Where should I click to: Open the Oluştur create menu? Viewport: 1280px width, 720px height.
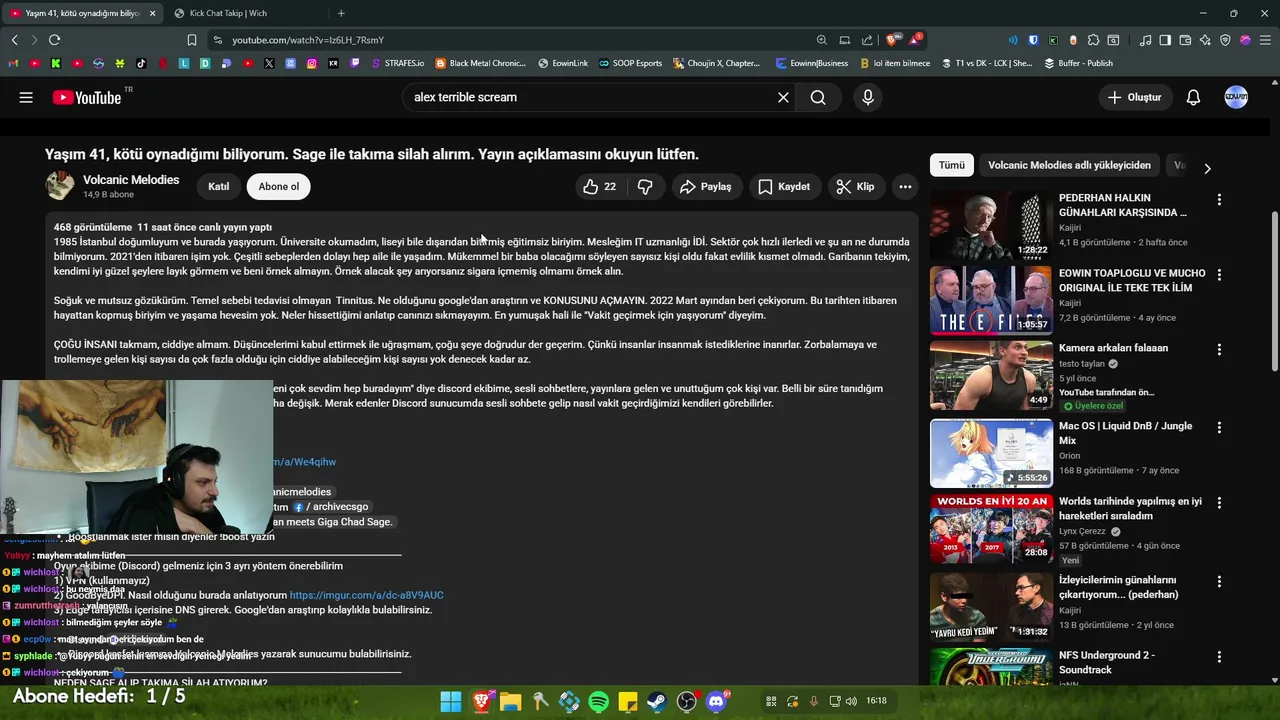(x=1134, y=97)
